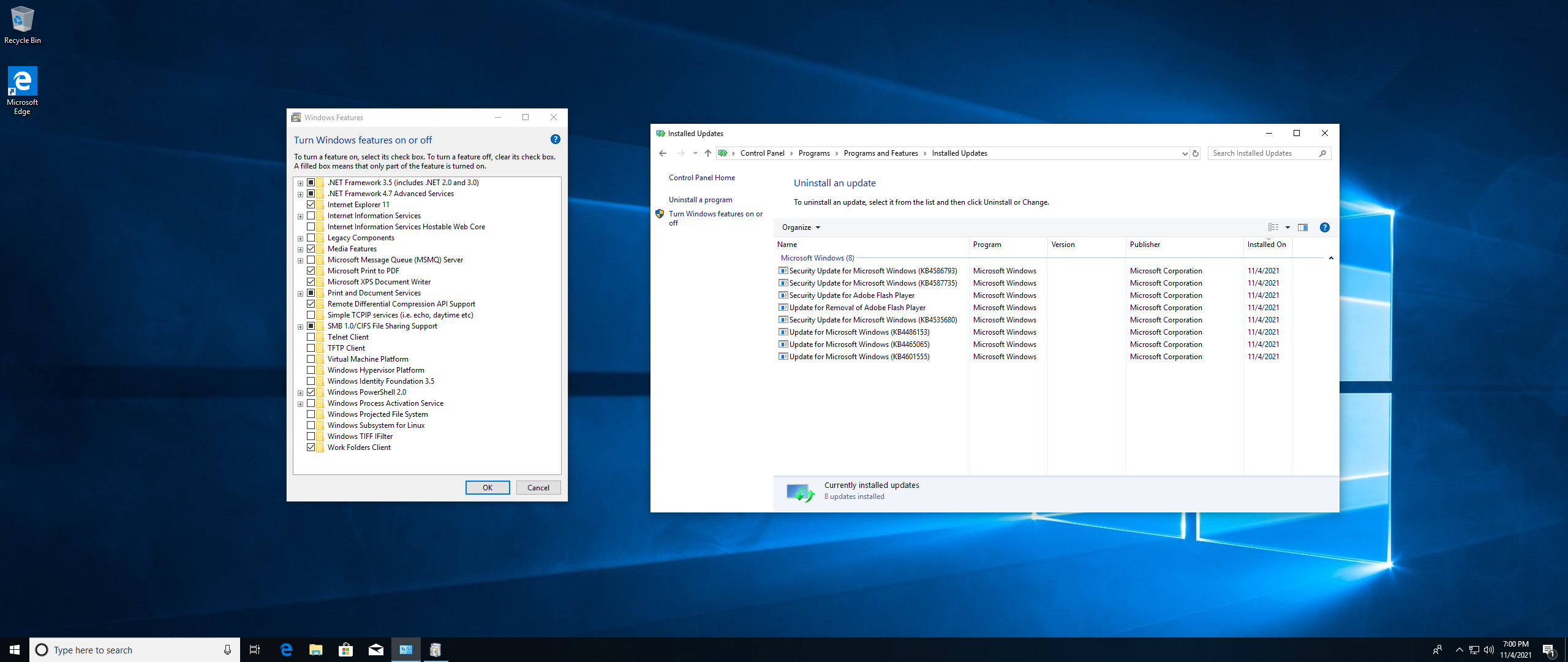
Task: Click the search magnifier in Installed Updates
Action: 1322,153
